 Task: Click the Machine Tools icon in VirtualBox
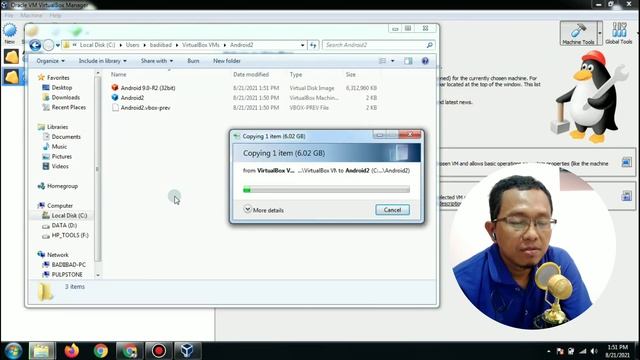pyautogui.click(x=578, y=33)
